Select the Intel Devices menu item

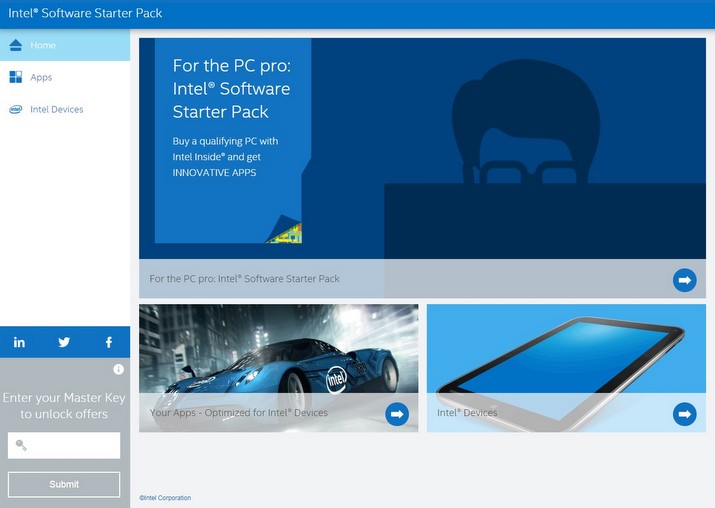coord(57,110)
